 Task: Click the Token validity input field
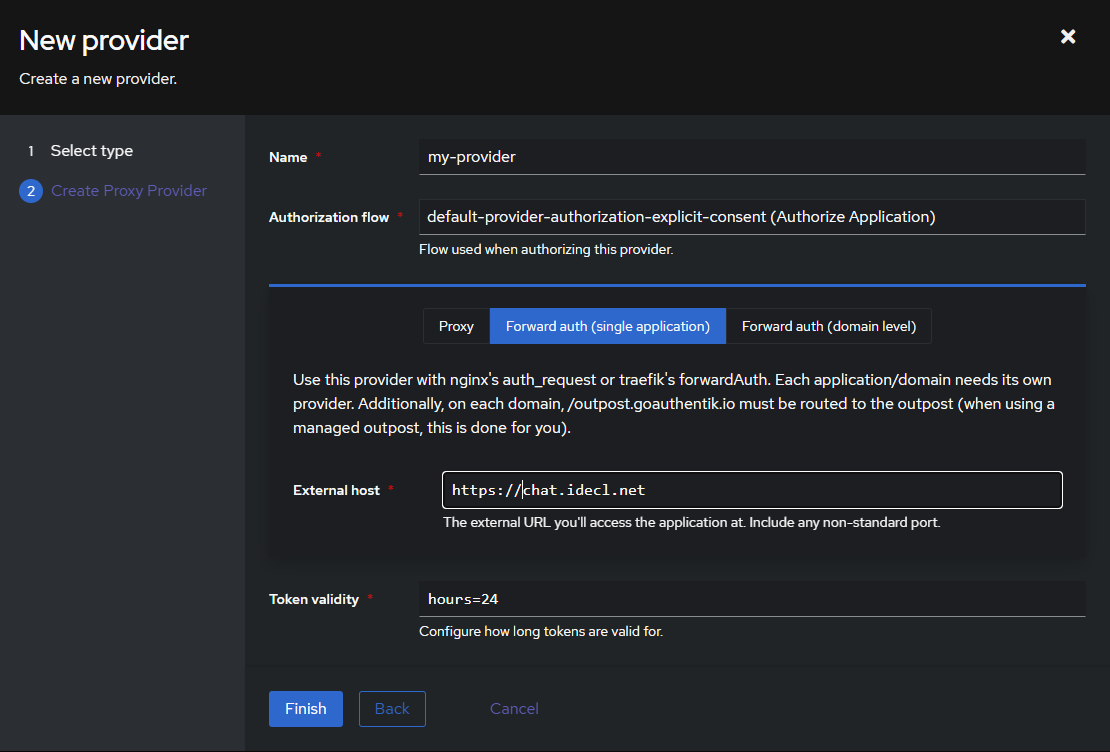tap(751, 599)
